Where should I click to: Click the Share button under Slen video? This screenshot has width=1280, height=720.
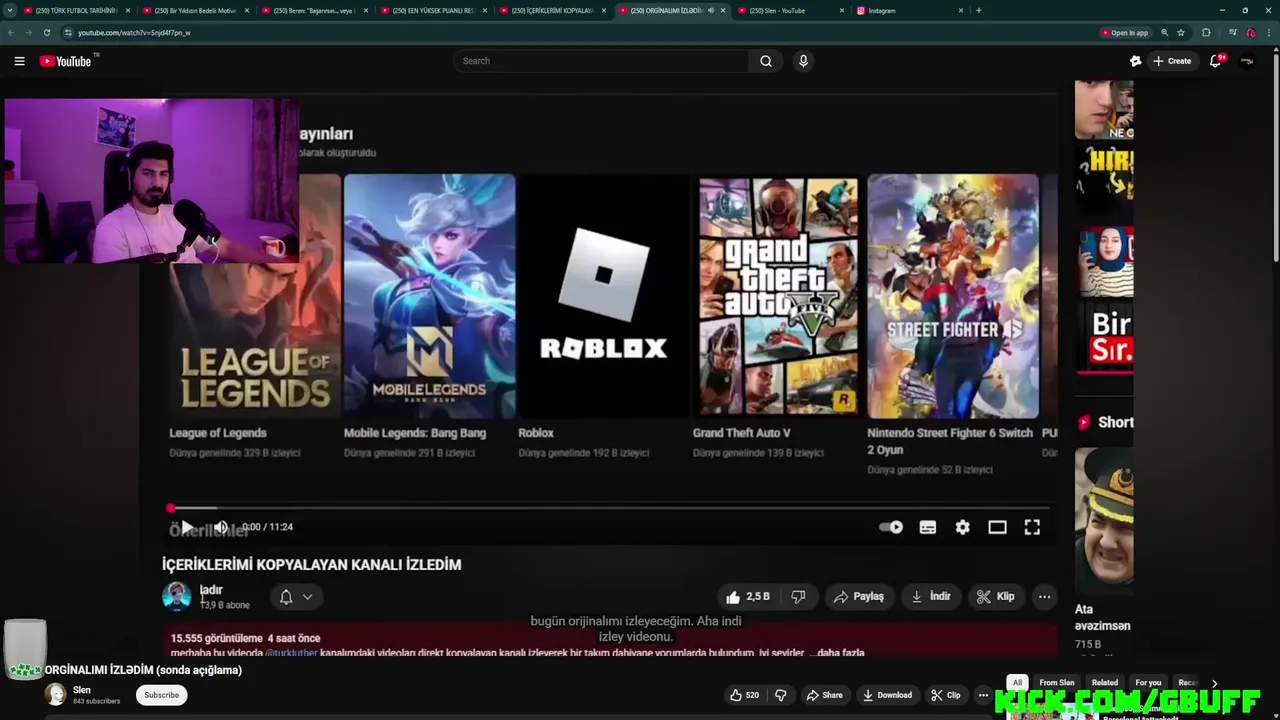[825, 695]
